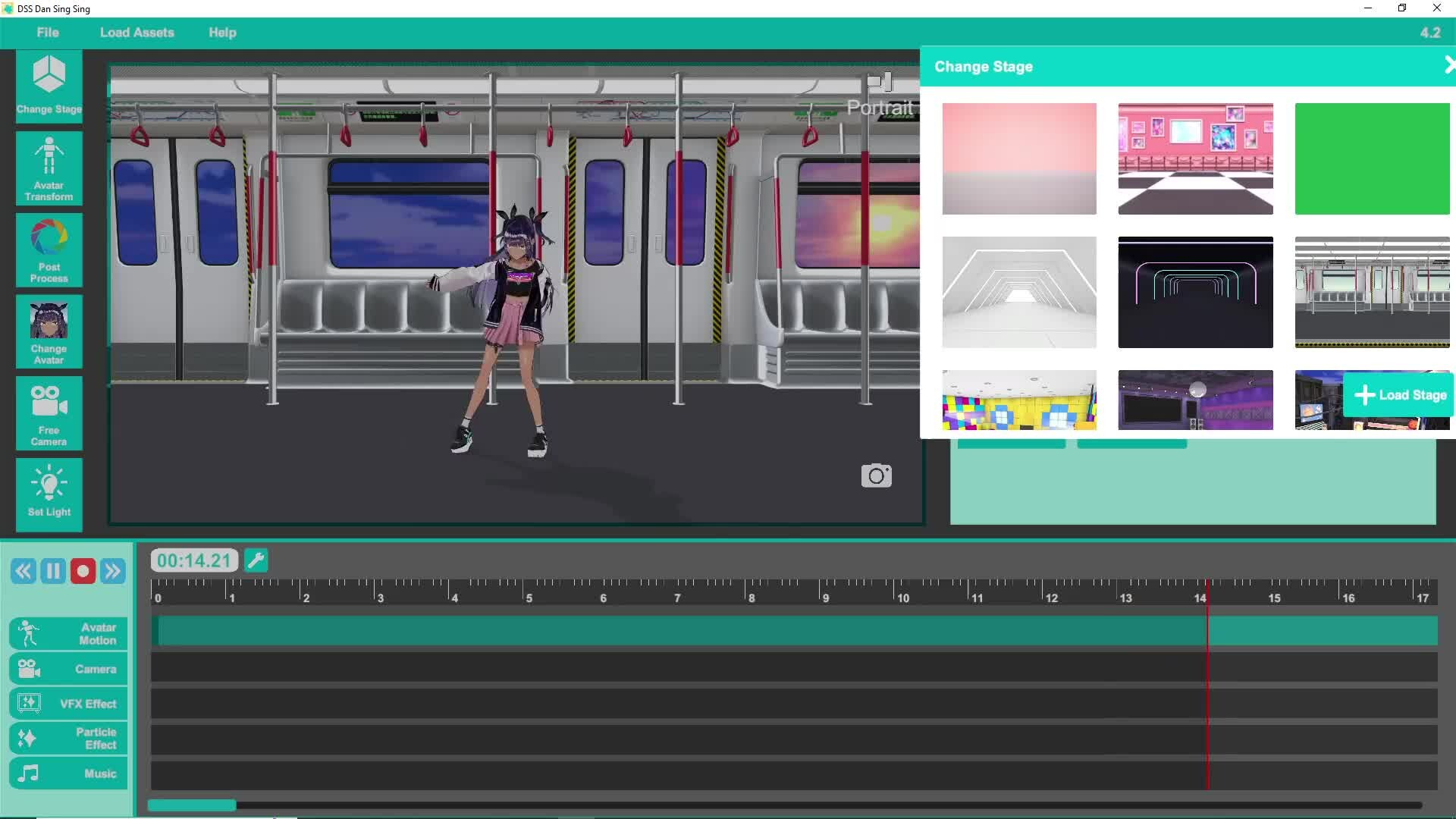Image resolution: width=1456 pixels, height=819 pixels.
Task: Open the Change Stage tool
Action: [x=49, y=86]
